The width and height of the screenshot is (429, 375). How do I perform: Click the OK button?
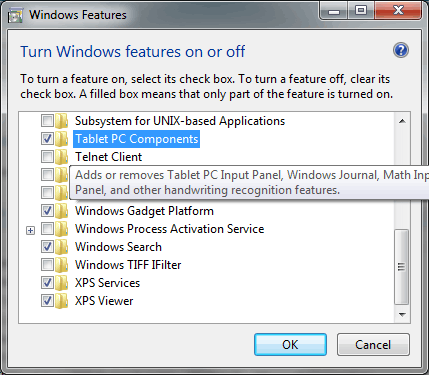(290, 345)
